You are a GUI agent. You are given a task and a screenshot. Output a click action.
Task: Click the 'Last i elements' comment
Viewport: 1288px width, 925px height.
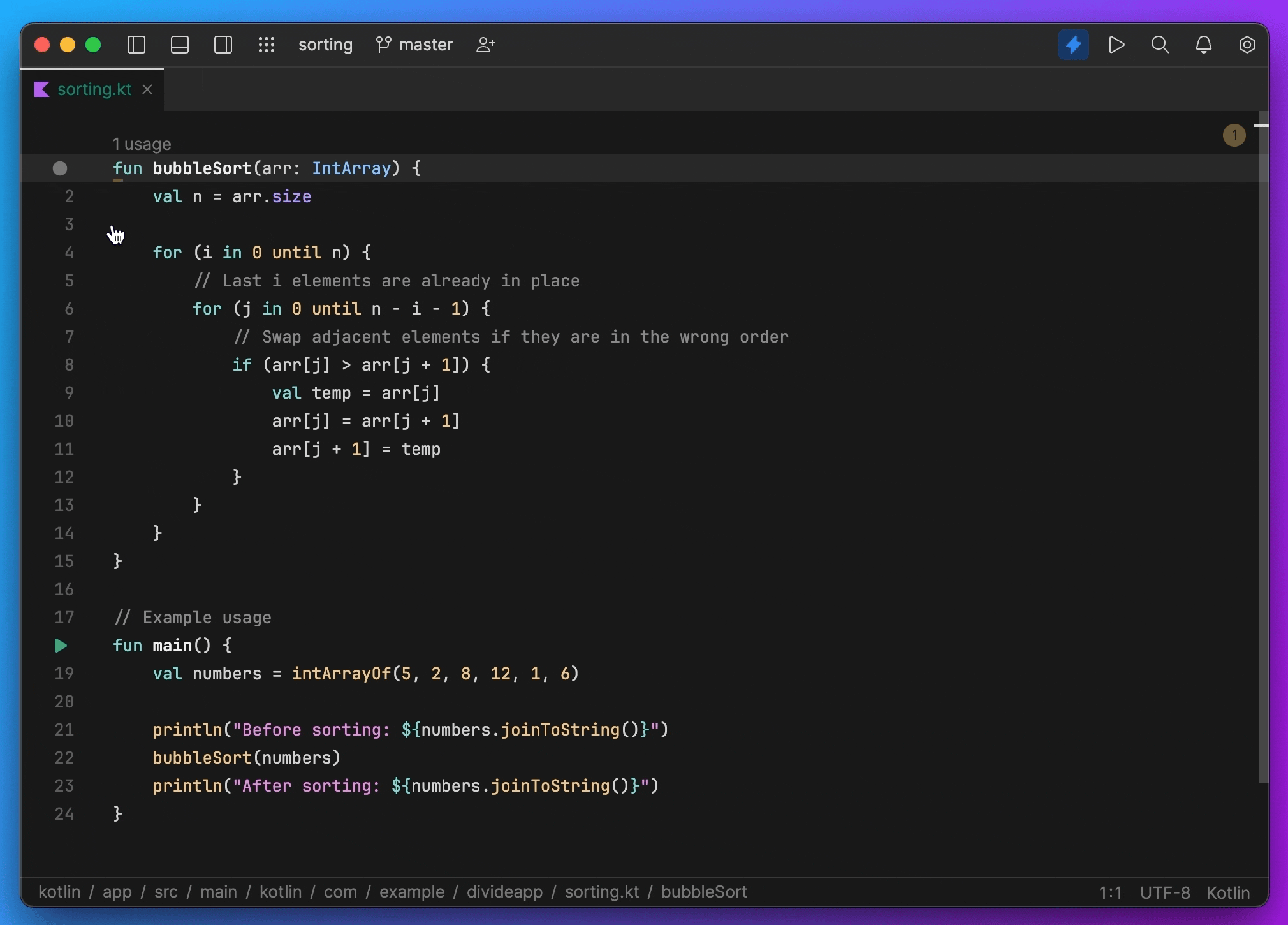point(387,281)
